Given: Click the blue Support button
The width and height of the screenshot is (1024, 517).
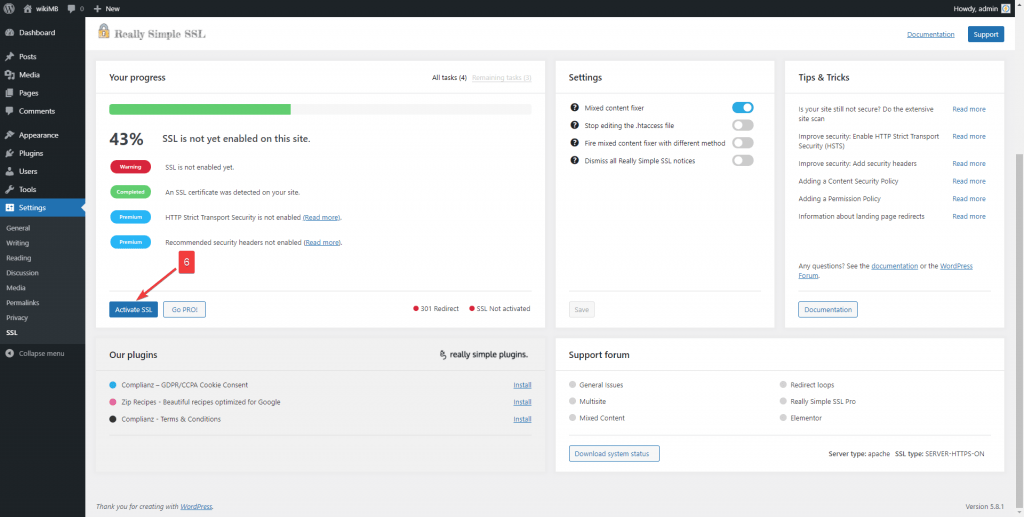Looking at the screenshot, I should (x=986, y=35).
